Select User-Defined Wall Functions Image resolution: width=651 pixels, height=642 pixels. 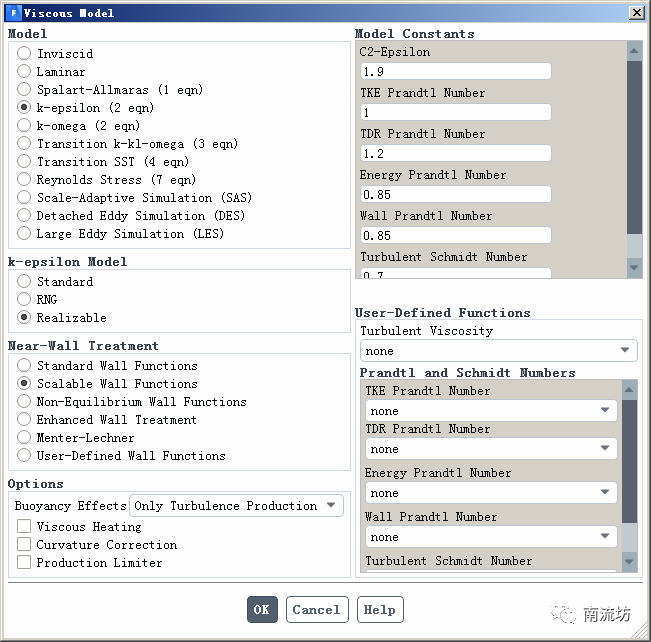tap(24, 455)
